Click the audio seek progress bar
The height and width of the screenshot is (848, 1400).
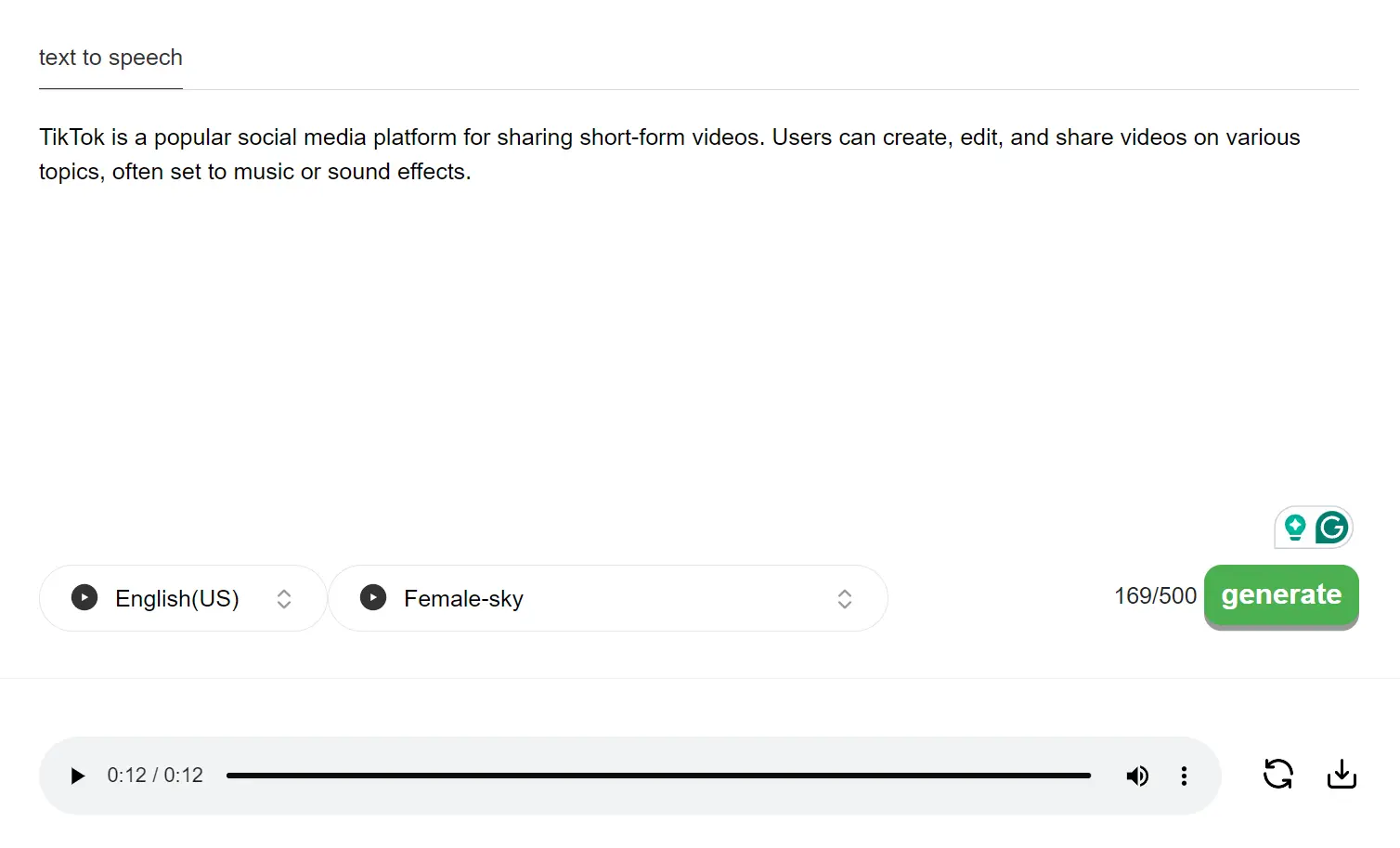(657, 776)
